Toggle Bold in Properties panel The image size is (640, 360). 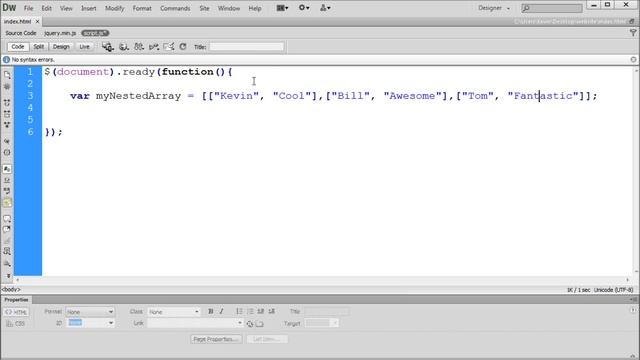click(x=211, y=311)
